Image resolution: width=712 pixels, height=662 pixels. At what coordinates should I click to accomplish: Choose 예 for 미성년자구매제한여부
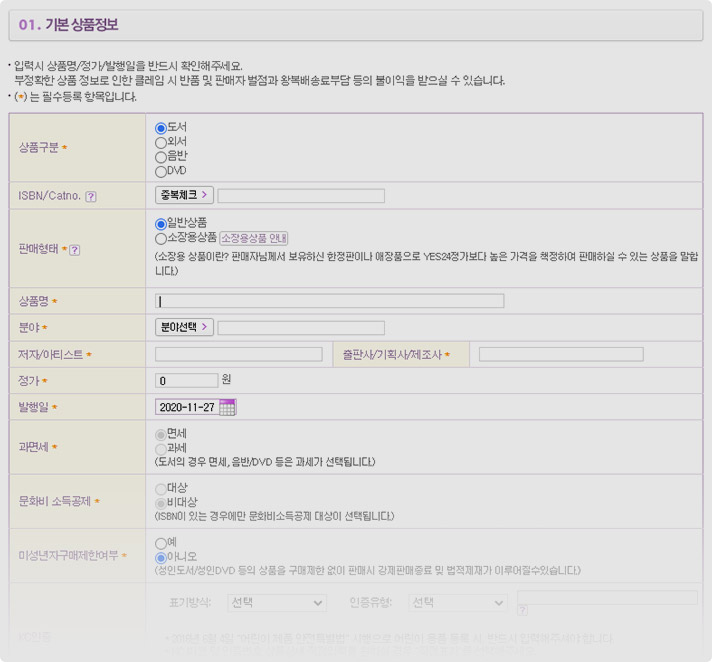pos(161,543)
